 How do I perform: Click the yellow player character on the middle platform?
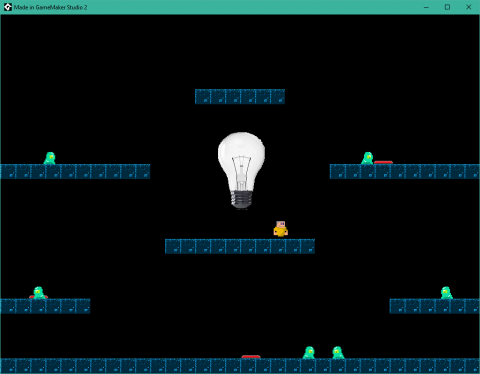coord(281,229)
